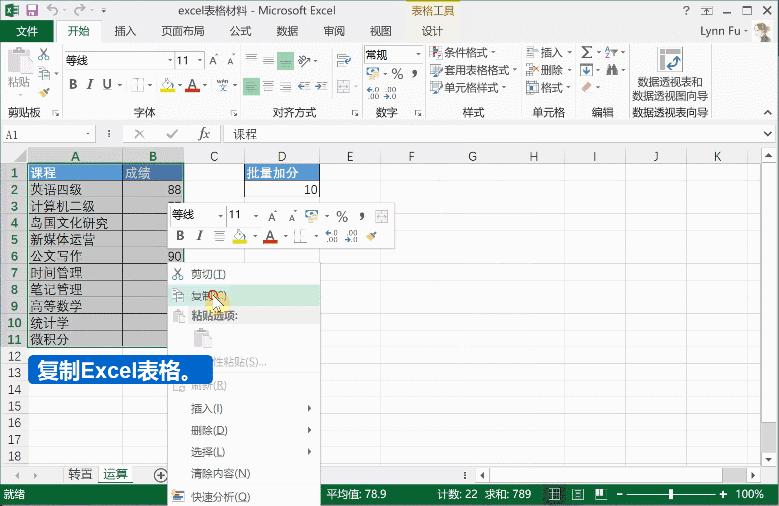Apply Italic in the ribbon font group
779x506 pixels.
click(x=90, y=84)
